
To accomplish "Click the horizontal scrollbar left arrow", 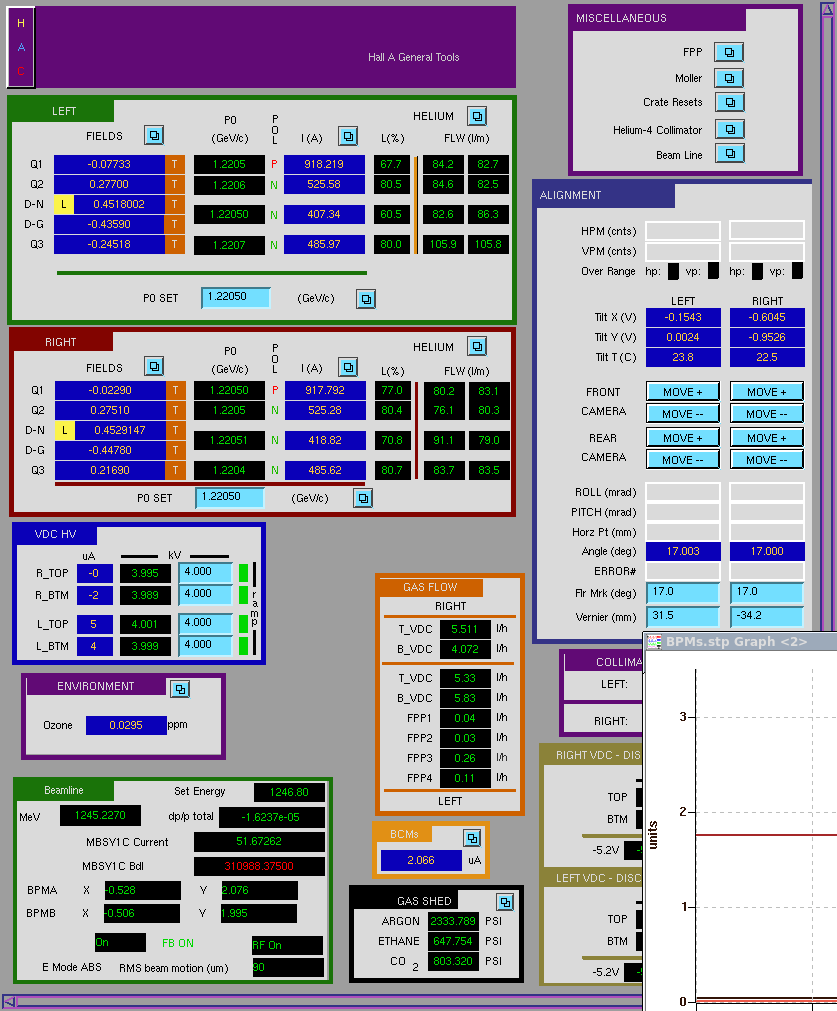I will coord(9,1002).
